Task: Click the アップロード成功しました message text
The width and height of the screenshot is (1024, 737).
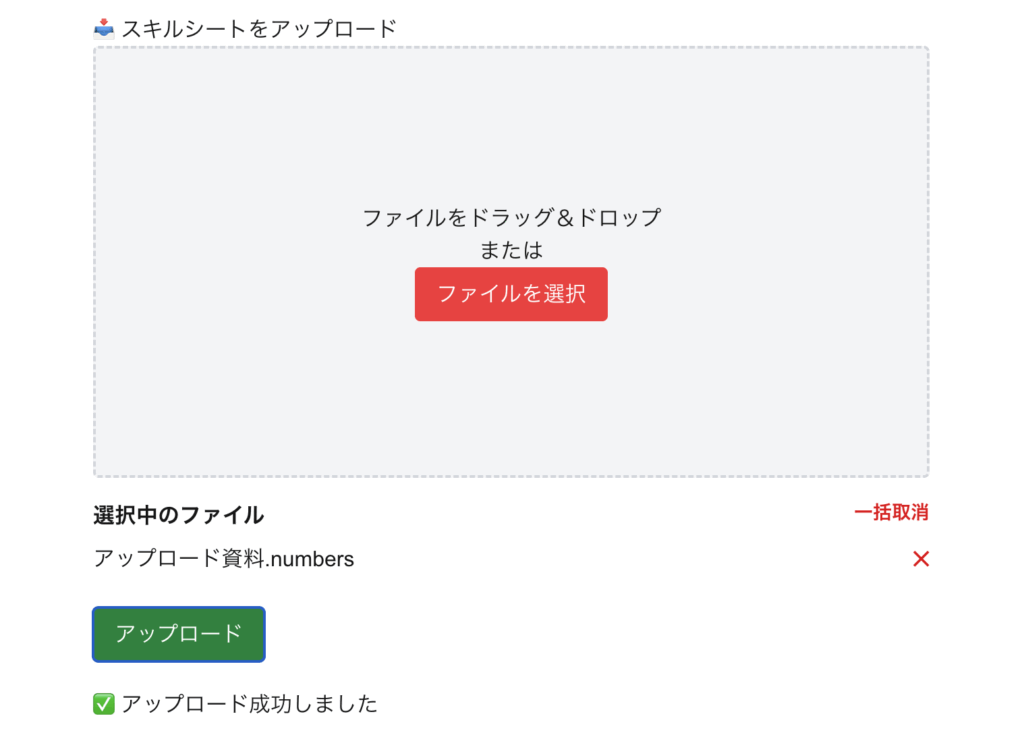Action: (x=250, y=704)
